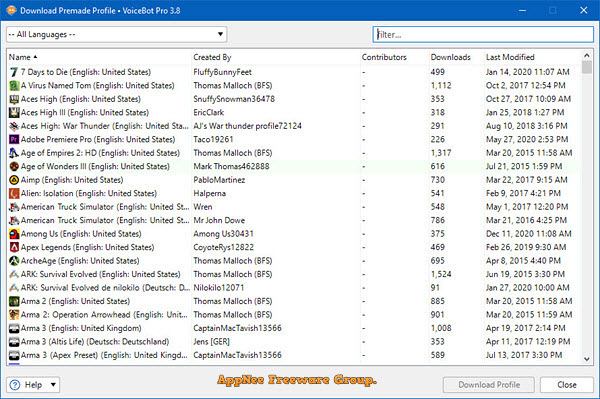Click creator name Jens [GER]

(212, 342)
